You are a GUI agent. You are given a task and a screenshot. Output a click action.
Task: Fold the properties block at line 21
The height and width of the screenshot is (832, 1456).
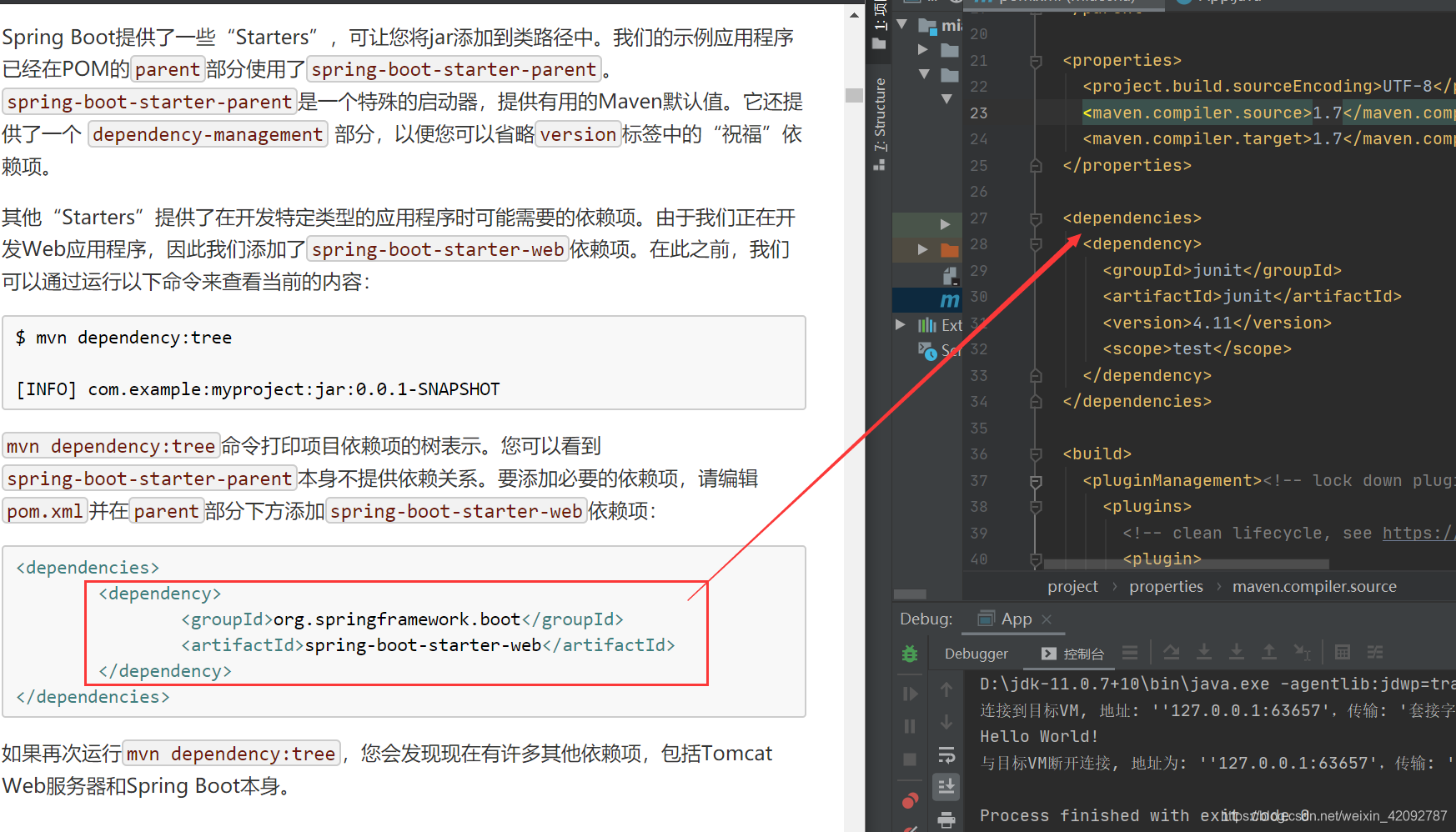[x=1036, y=61]
